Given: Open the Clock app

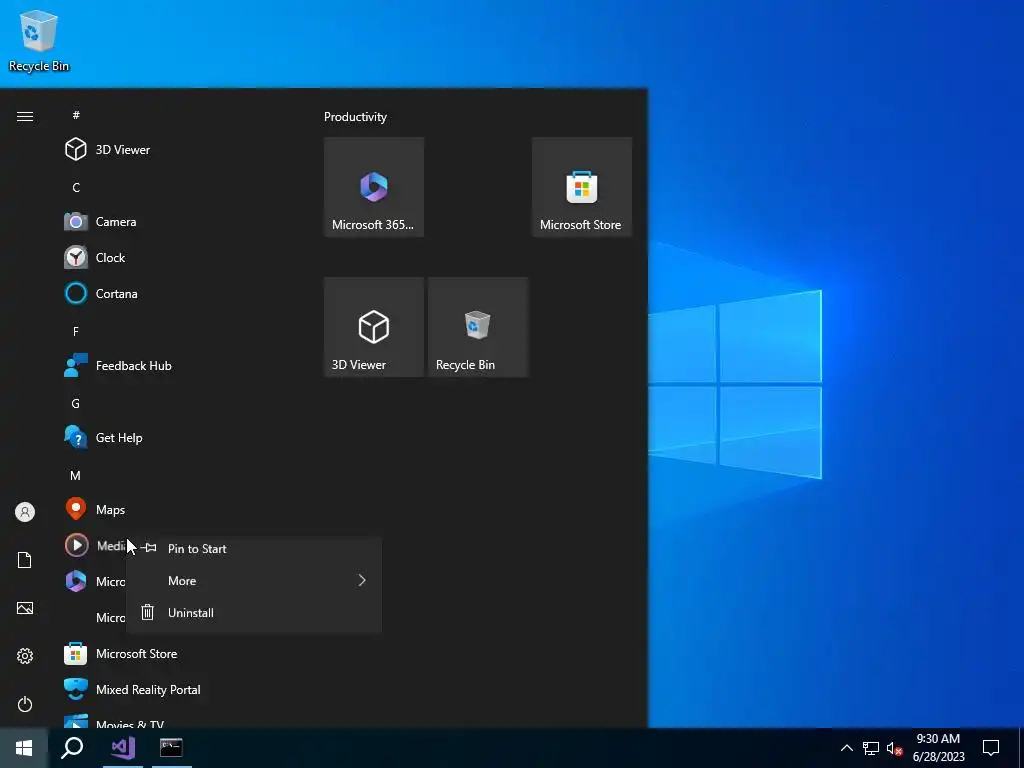Looking at the screenshot, I should click(x=95, y=257).
